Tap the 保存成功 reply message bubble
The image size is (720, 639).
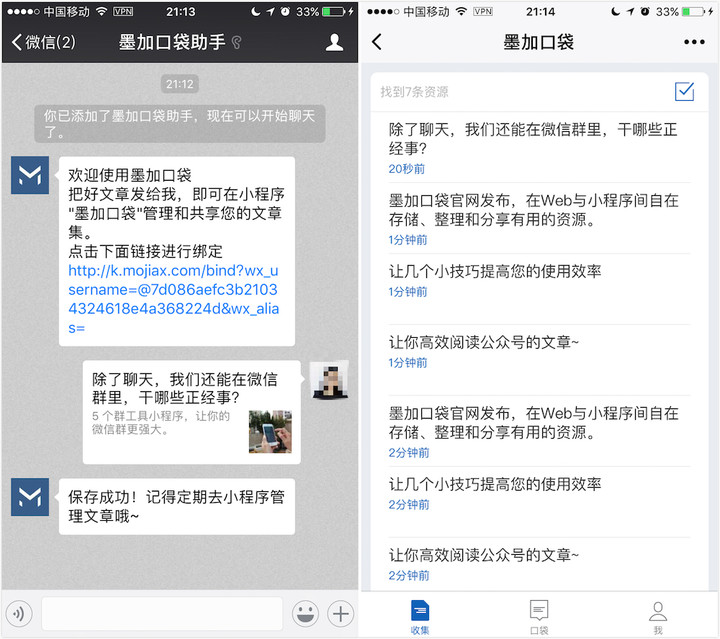pos(177,506)
